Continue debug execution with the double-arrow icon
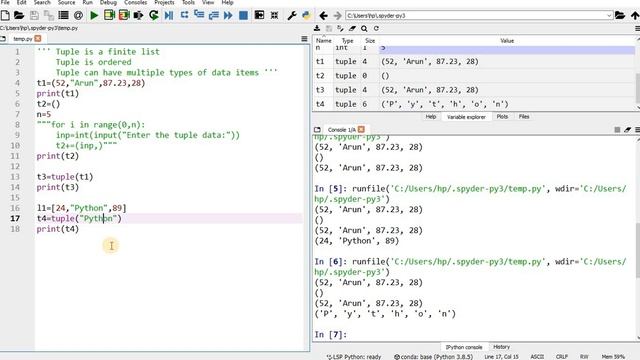The width and height of the screenshot is (640, 360). pos(228,16)
